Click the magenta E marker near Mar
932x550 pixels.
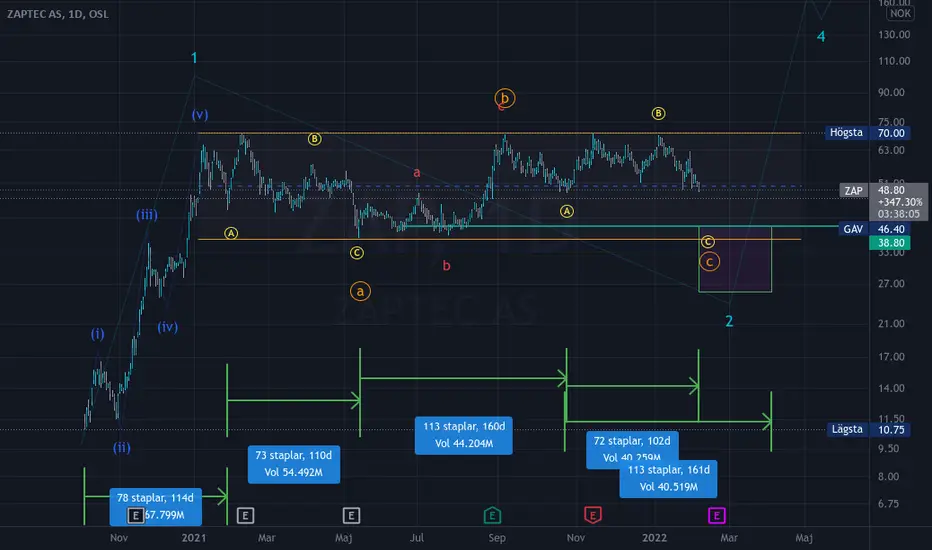point(717,516)
